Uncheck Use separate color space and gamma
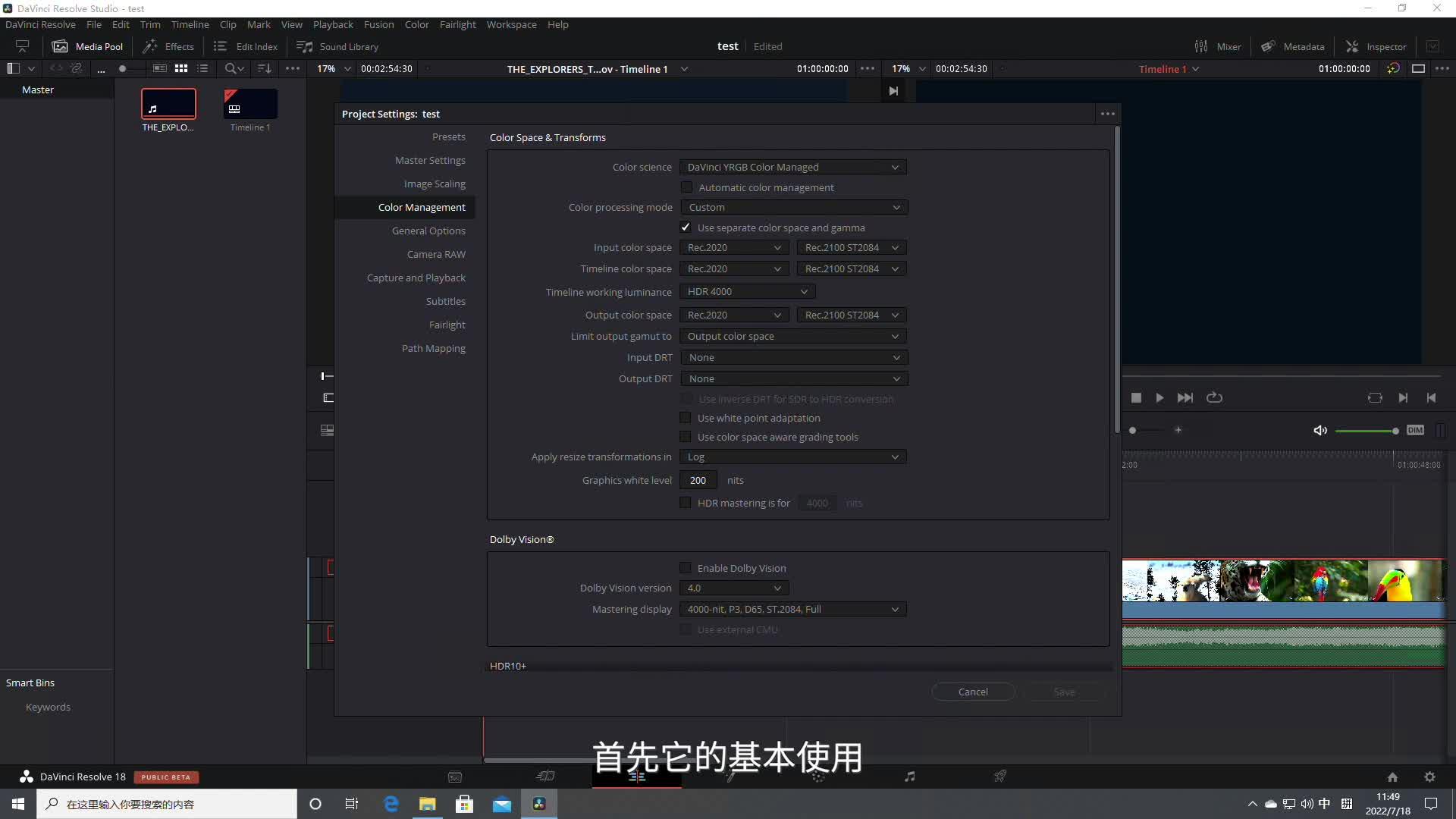This screenshot has height=819, width=1456. click(x=686, y=227)
